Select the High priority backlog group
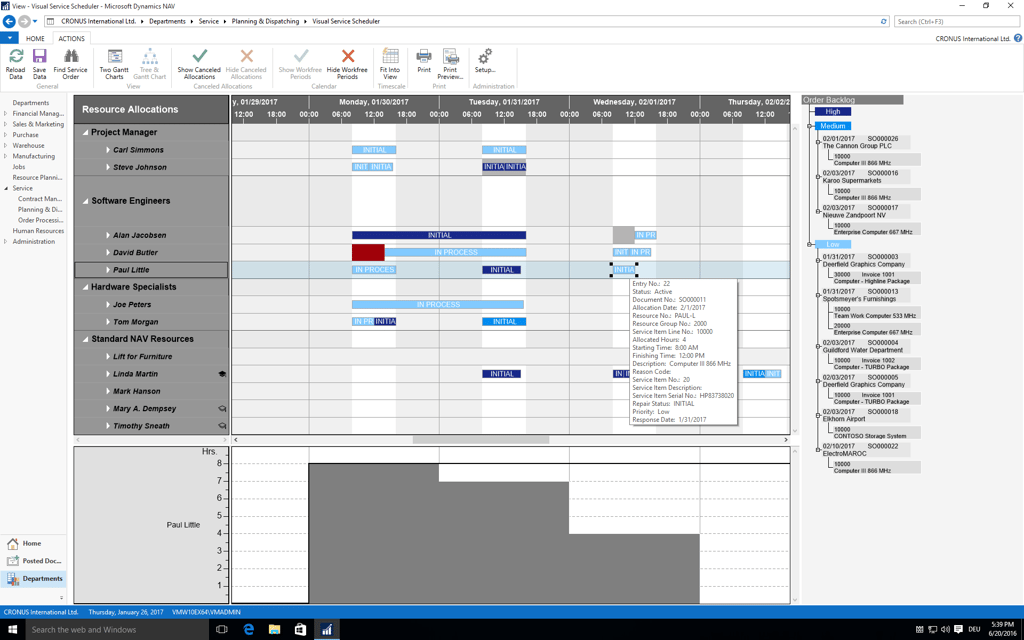This screenshot has width=1024, height=640. tap(833, 112)
